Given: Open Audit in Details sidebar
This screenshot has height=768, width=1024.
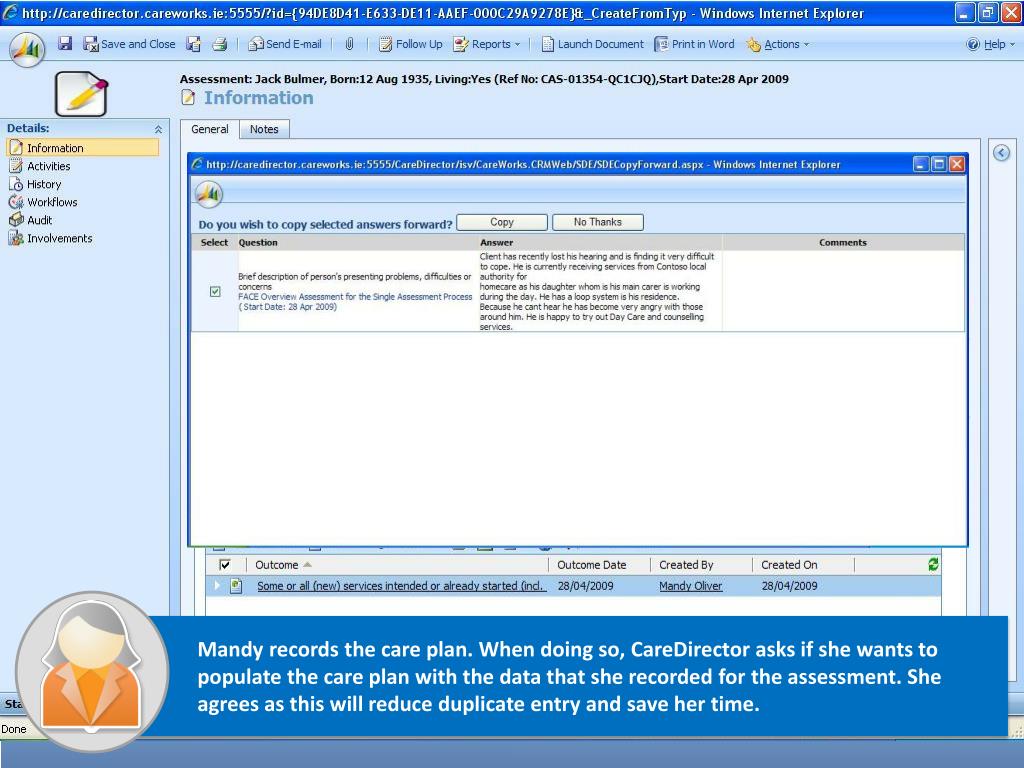Looking at the screenshot, I should pos(30,220).
